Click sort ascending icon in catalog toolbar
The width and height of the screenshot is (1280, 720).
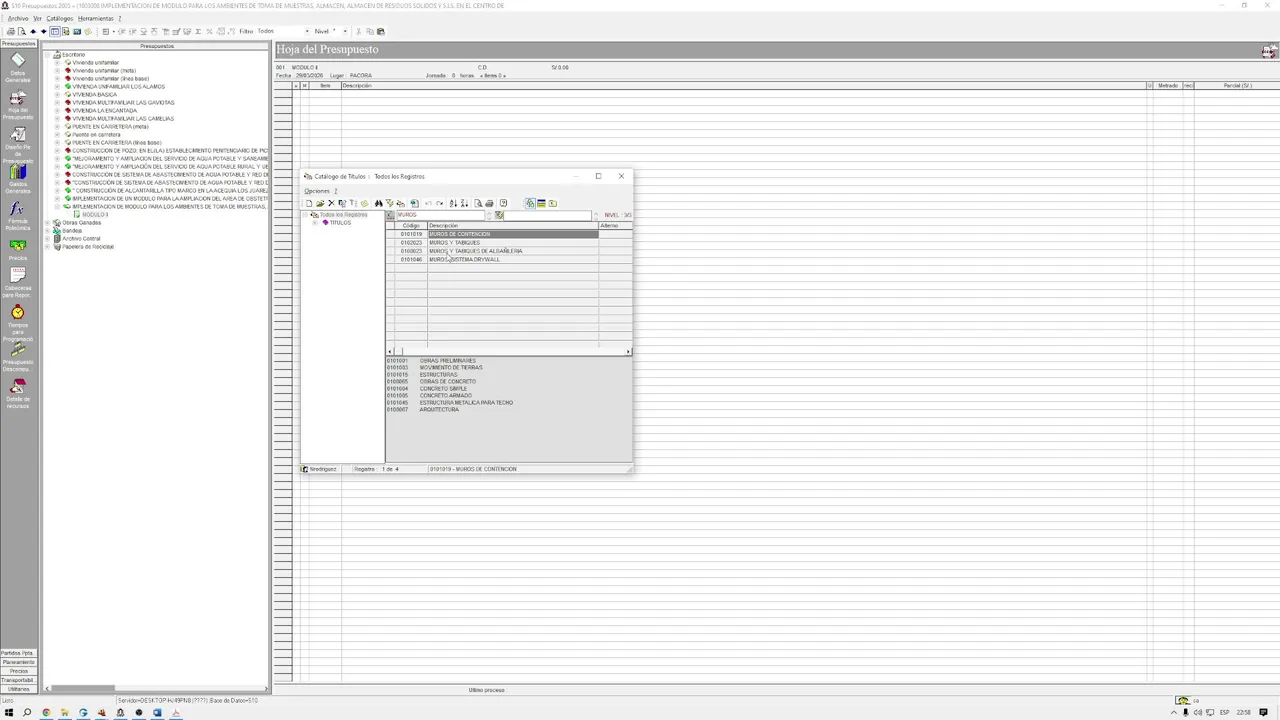coord(453,203)
